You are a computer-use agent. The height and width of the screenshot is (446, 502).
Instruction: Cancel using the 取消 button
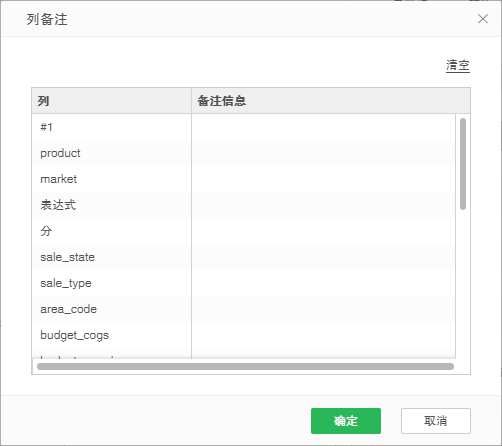coord(436,421)
